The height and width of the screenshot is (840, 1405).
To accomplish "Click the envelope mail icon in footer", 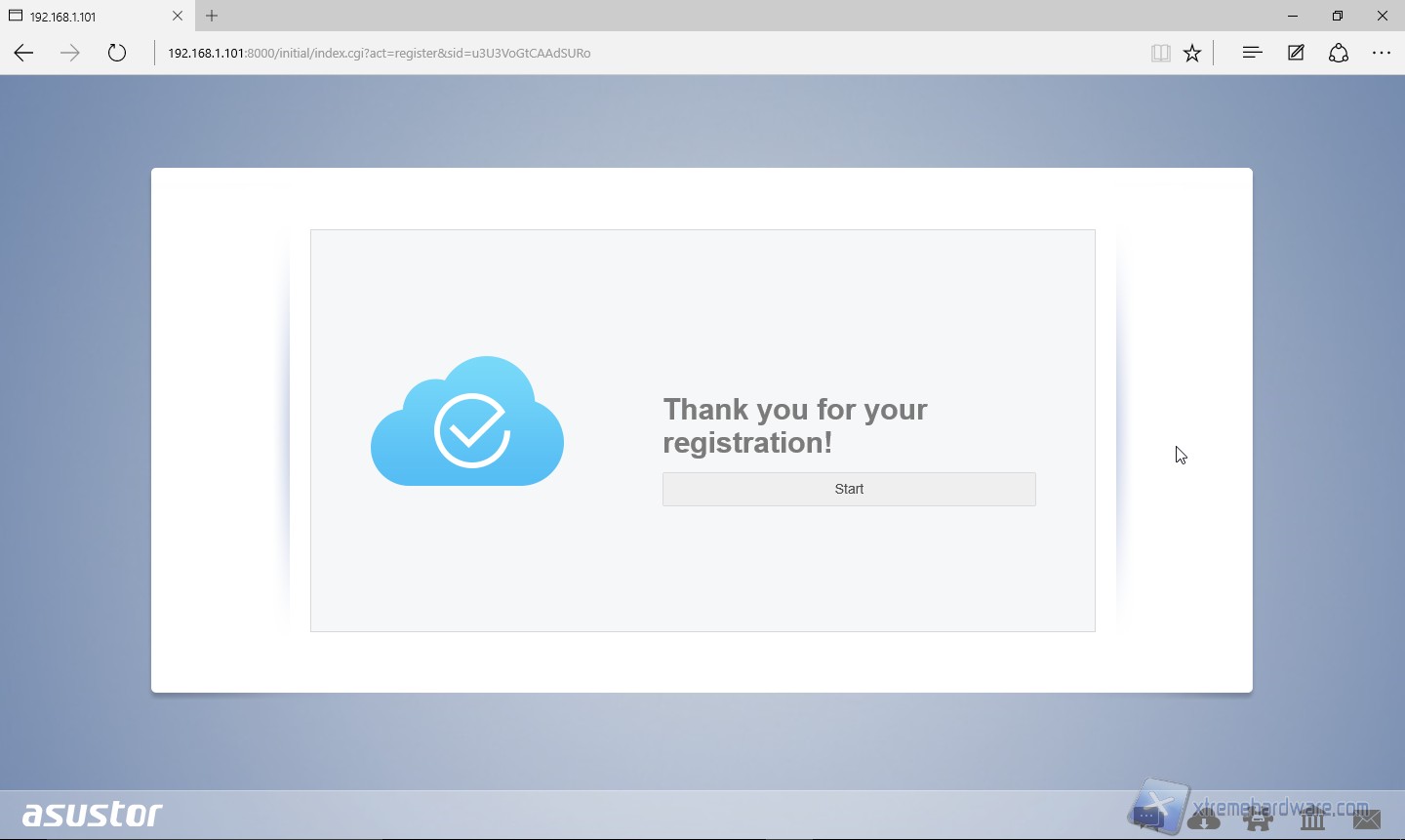I will pyautogui.click(x=1367, y=820).
